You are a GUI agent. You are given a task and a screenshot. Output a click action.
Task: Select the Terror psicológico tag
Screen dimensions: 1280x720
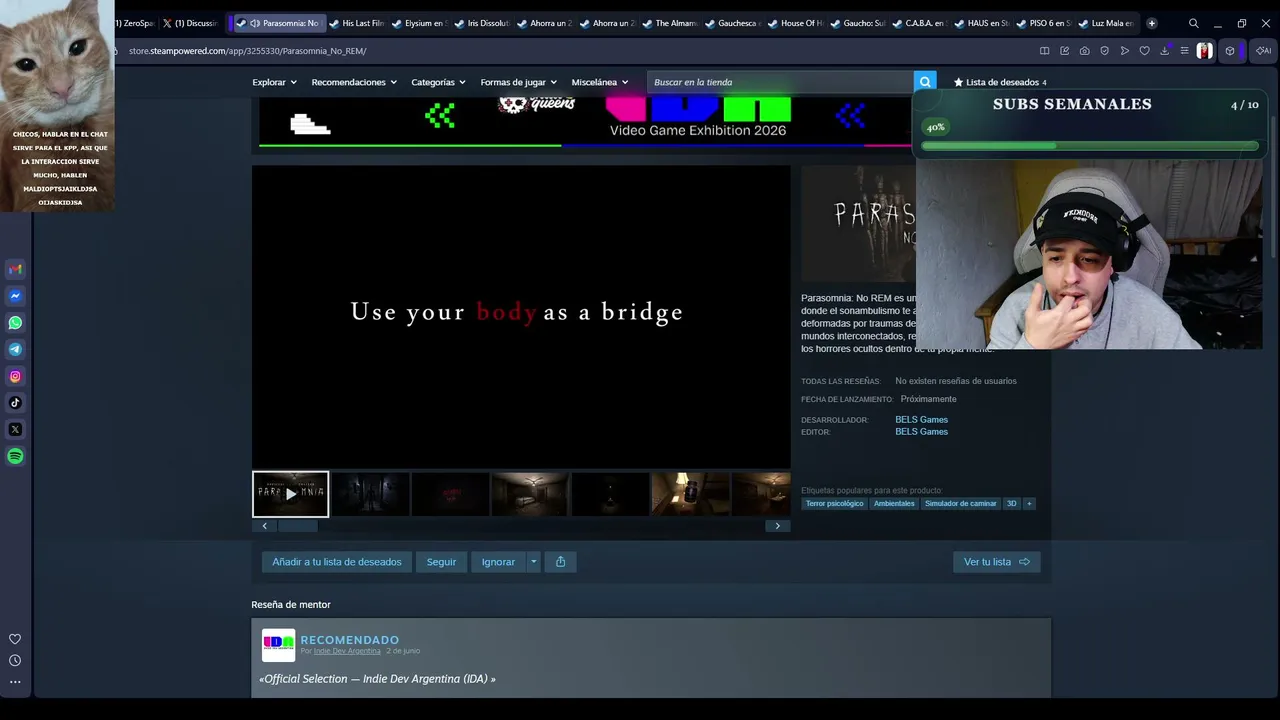(834, 504)
